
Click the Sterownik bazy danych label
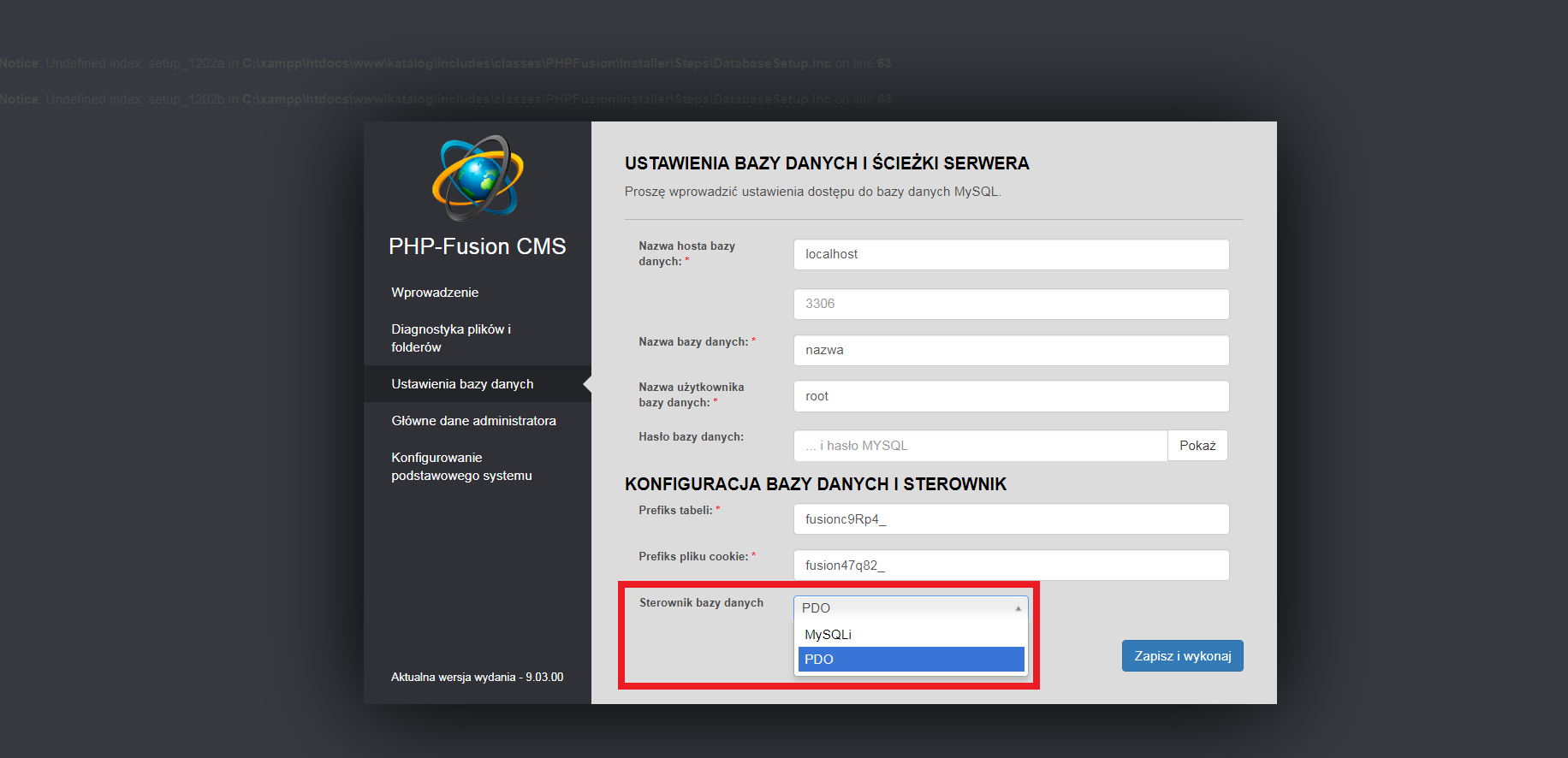tap(701, 603)
